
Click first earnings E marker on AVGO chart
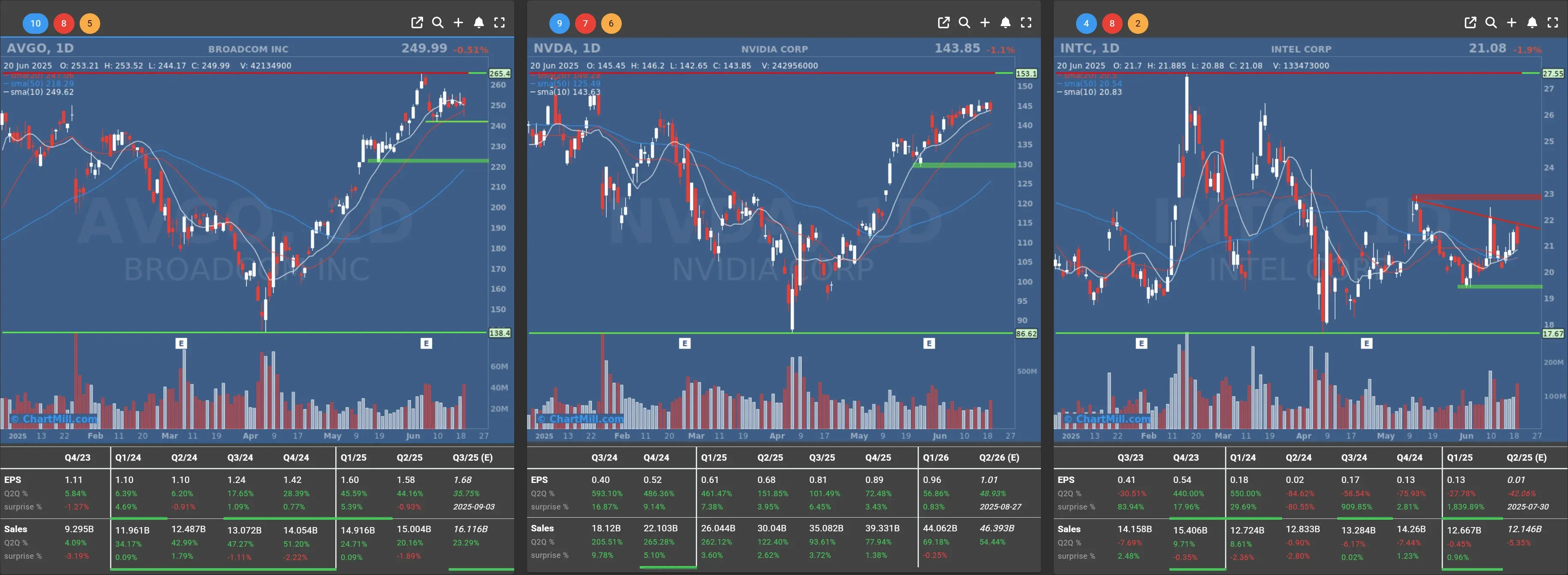(x=181, y=343)
